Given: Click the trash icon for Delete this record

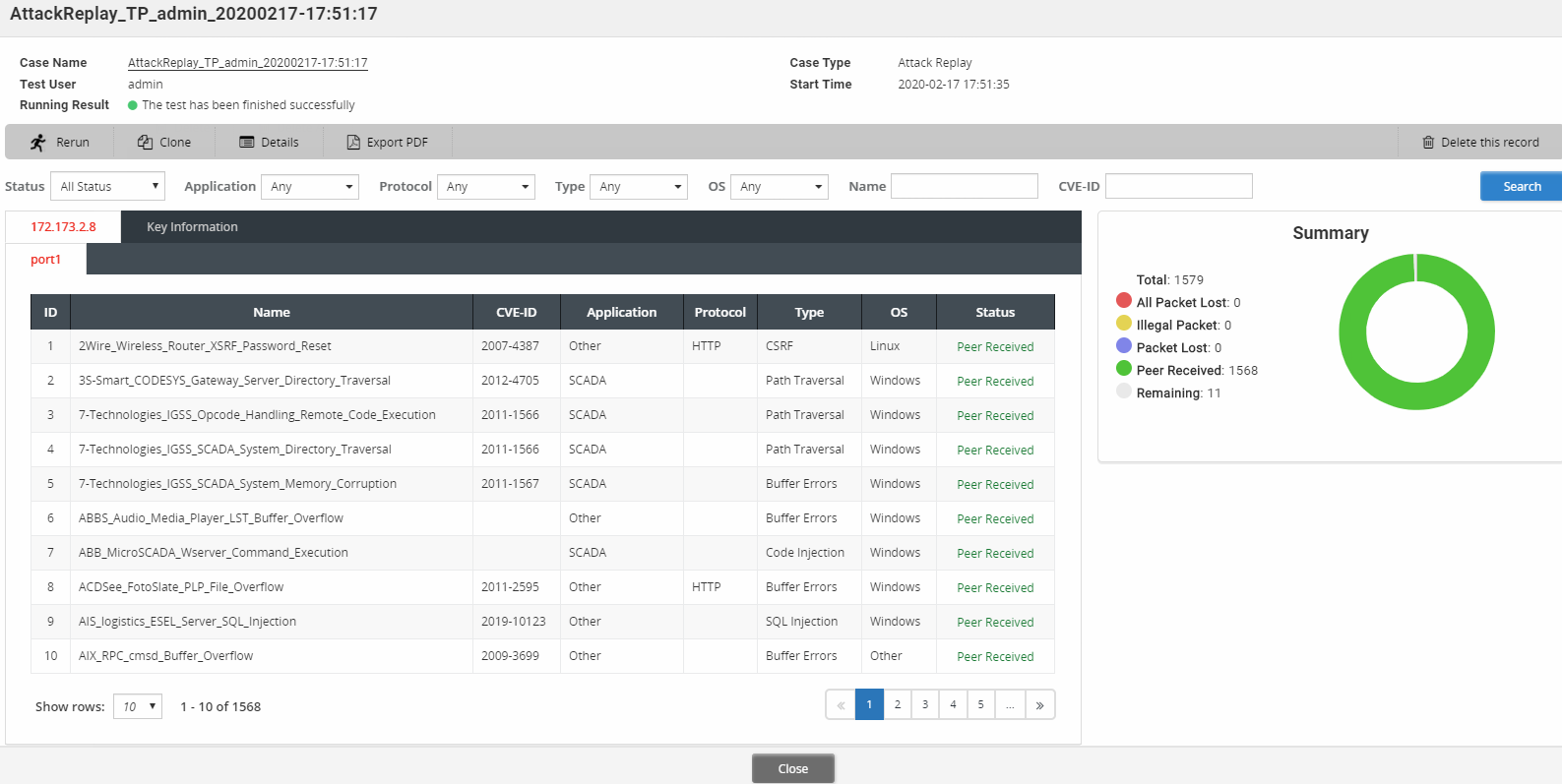Looking at the screenshot, I should click(1428, 143).
